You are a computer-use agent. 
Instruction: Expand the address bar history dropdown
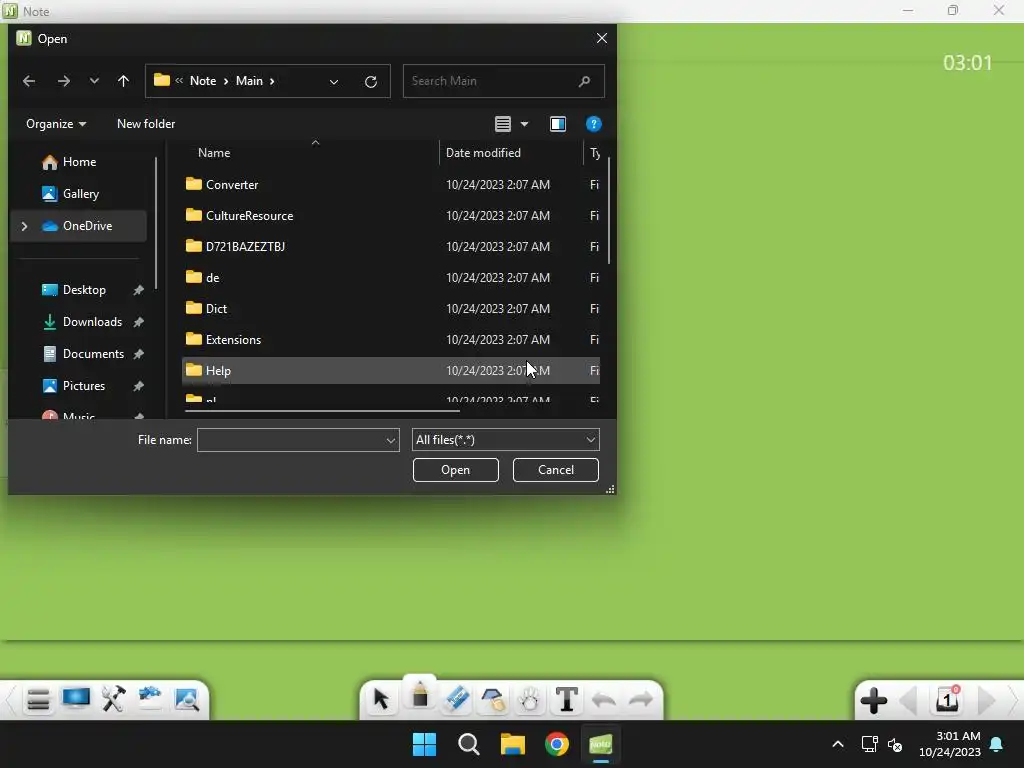(x=334, y=82)
